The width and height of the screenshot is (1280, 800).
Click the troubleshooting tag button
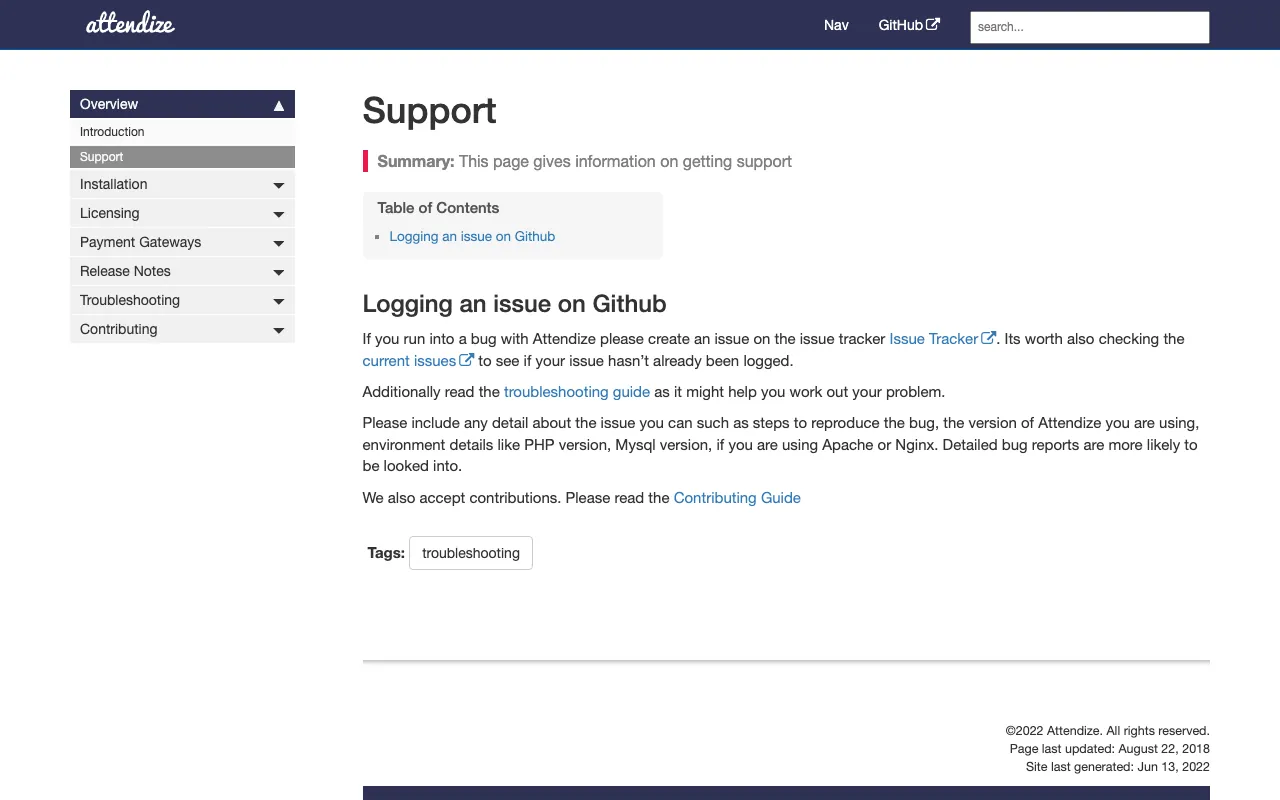point(471,553)
